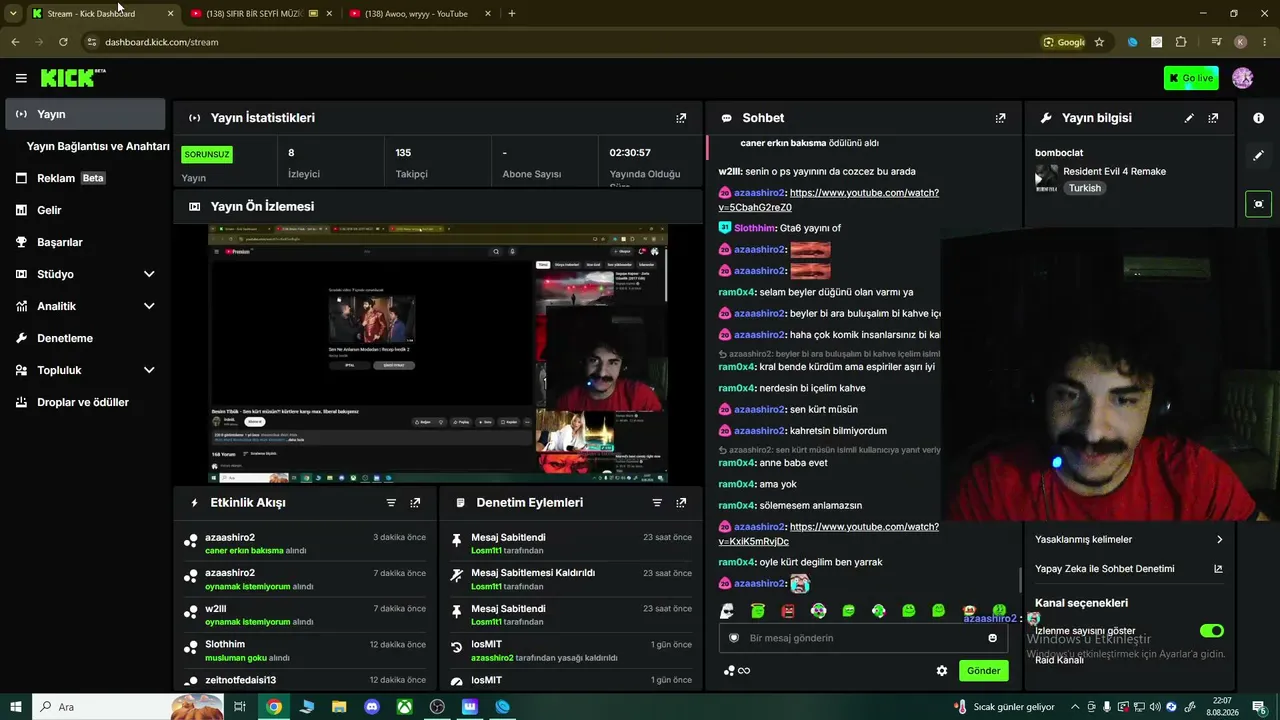Open the Windows Start menu

pos(15,707)
